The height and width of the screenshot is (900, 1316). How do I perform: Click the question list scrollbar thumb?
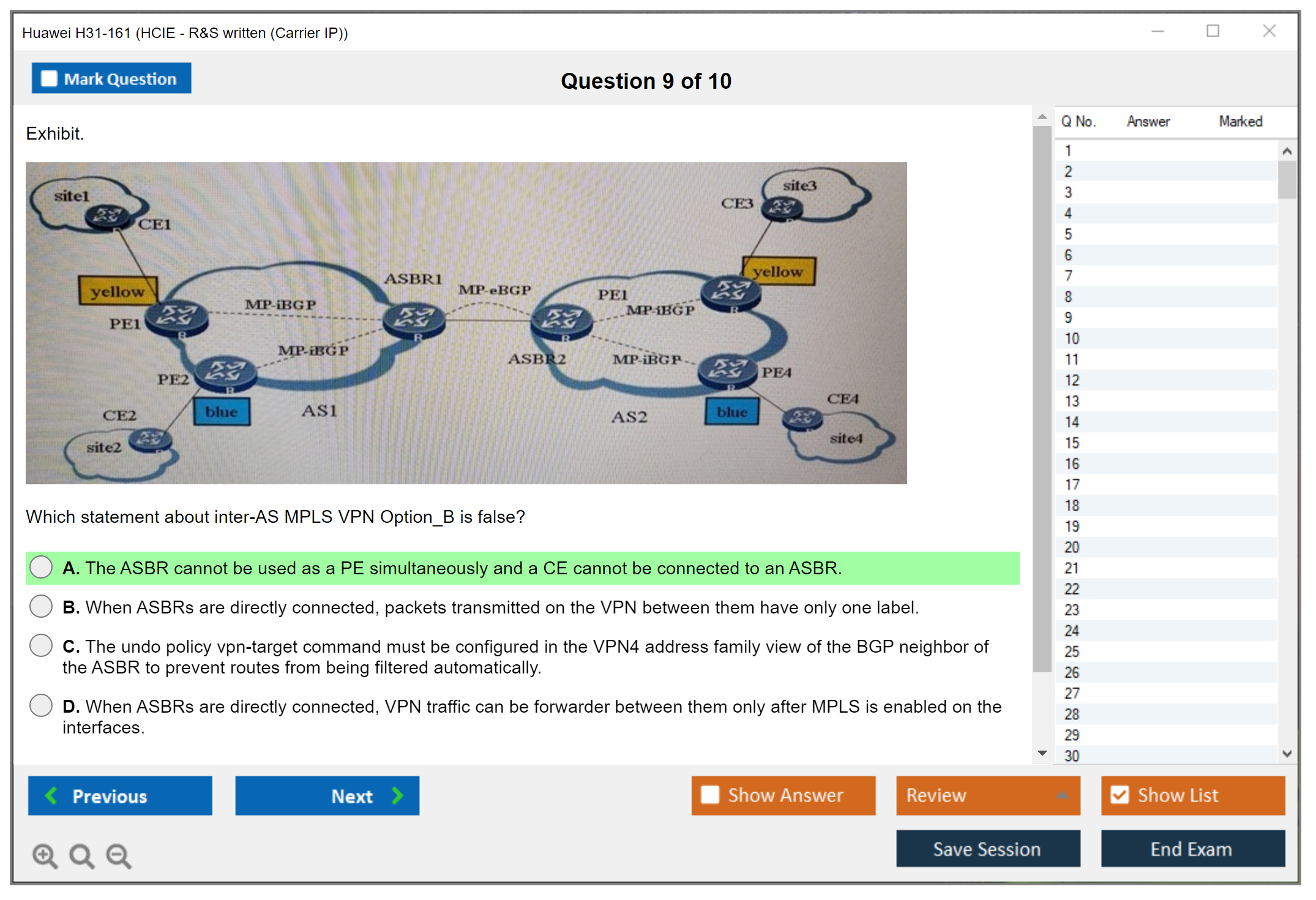point(1287,179)
